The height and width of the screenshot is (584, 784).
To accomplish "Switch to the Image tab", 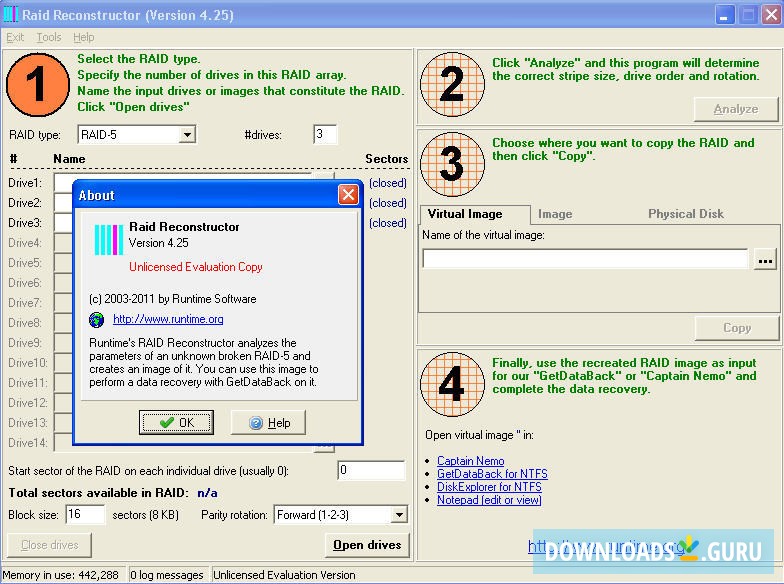I will tap(555, 214).
